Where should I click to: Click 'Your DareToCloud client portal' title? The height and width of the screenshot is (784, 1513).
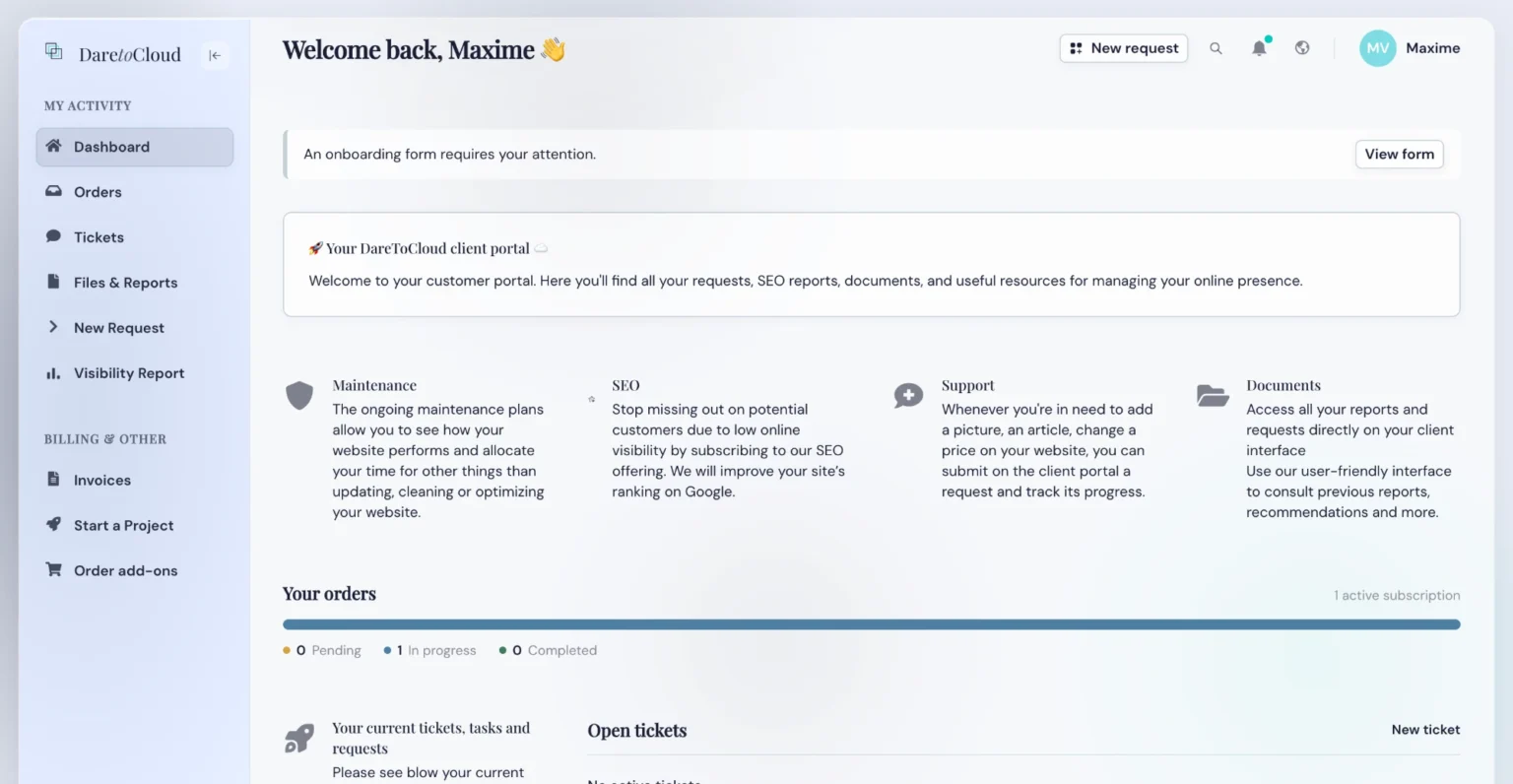coord(428,248)
